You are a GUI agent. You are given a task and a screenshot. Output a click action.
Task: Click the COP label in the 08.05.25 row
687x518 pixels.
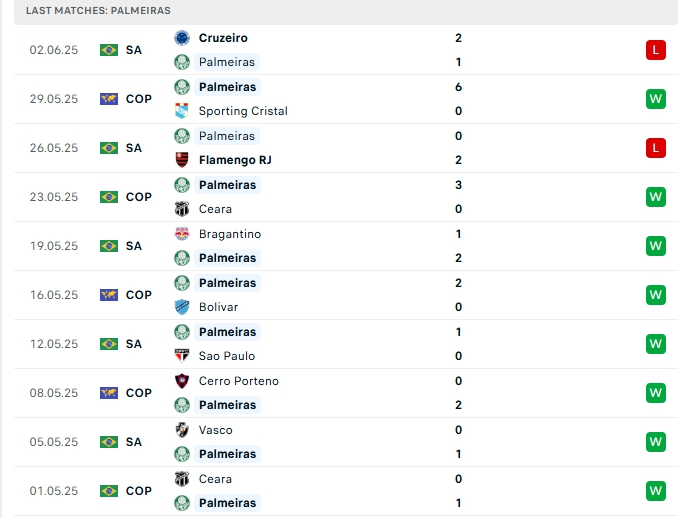coord(139,393)
